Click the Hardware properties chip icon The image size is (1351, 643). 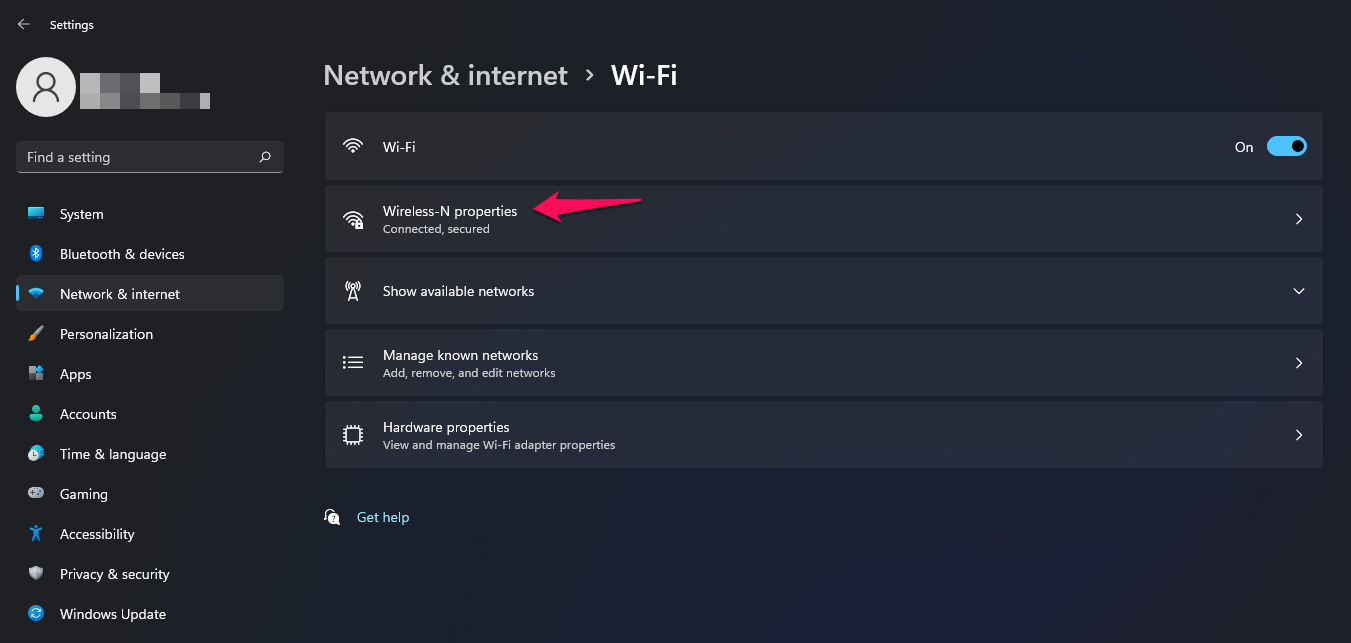point(353,434)
